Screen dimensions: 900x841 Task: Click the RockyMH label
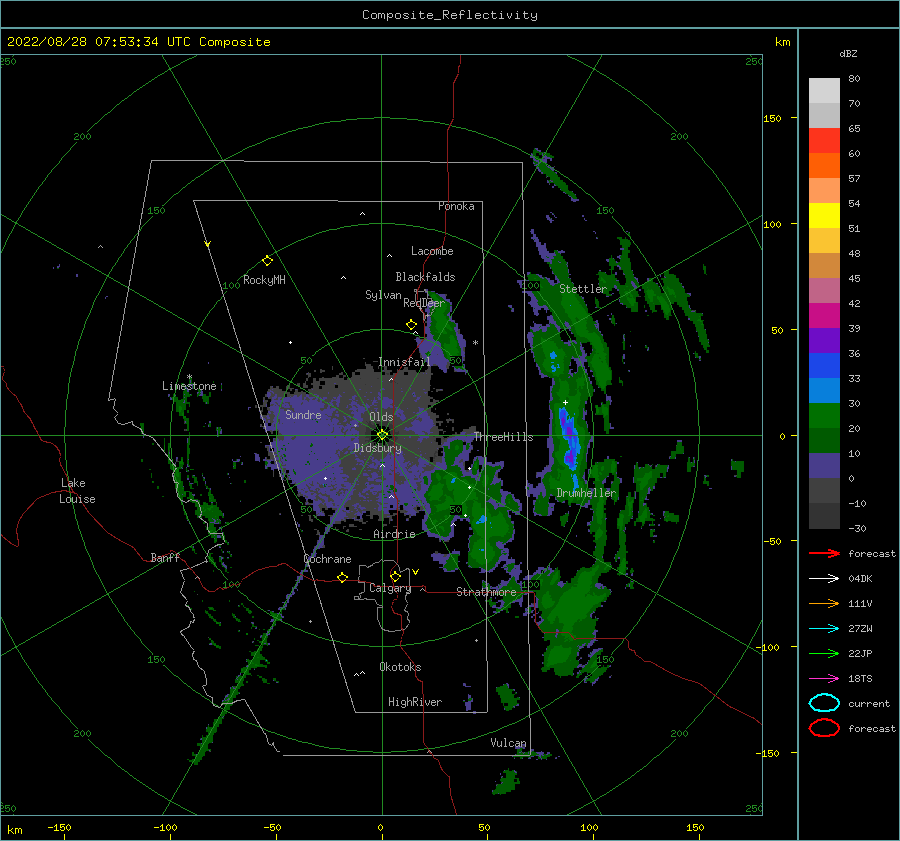point(264,280)
